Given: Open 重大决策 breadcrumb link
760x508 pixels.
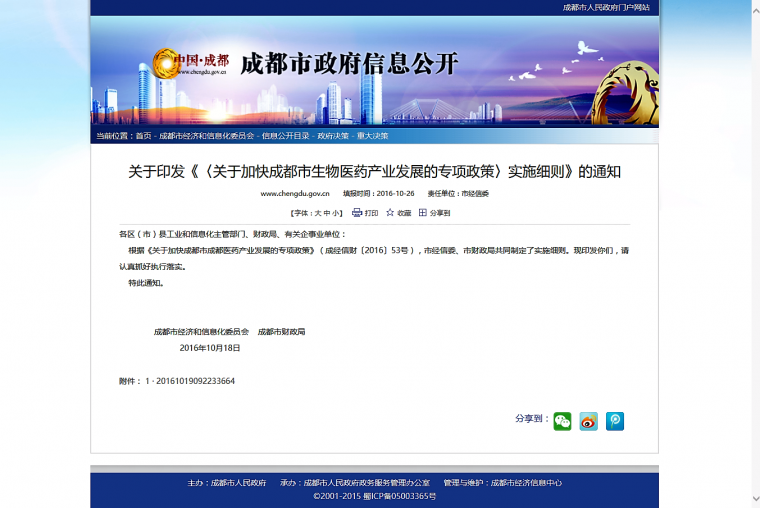Looking at the screenshot, I should 372,136.
